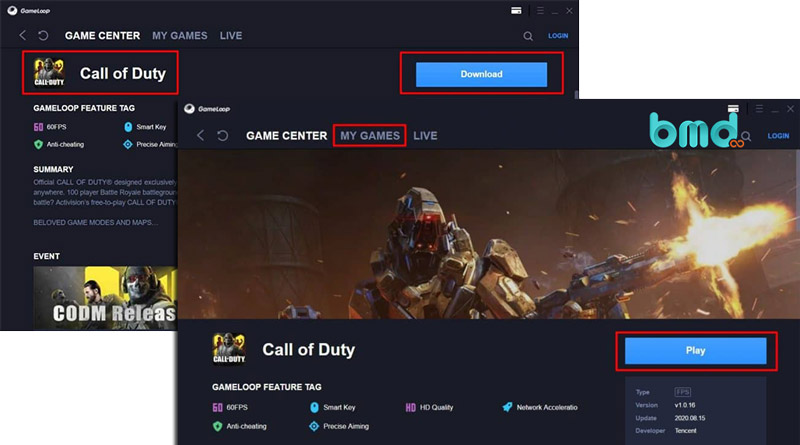Viewport: 800px width, 445px height.
Task: Minimize the front Gameloop window
Action: [x=775, y=109]
